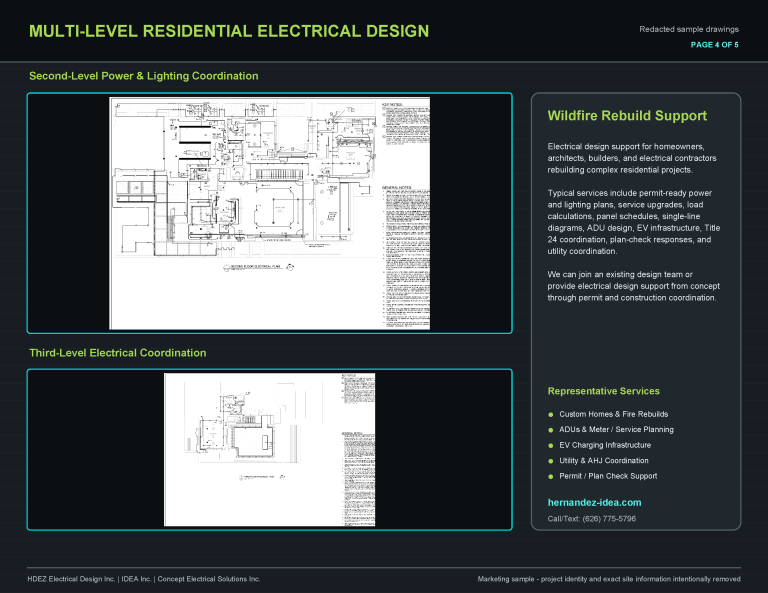
Task: Click the PAGE 4 OF 5 indicator
Action: [714, 45]
